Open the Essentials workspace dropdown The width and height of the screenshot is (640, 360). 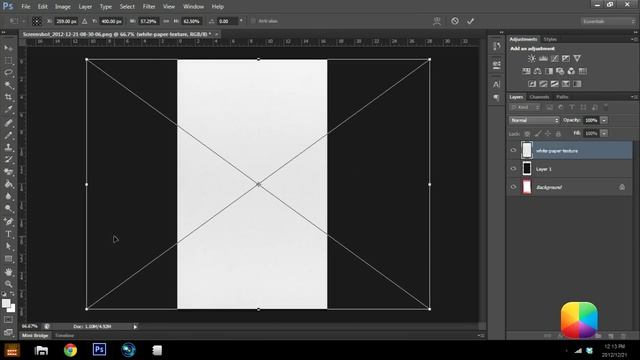[x=608, y=21]
